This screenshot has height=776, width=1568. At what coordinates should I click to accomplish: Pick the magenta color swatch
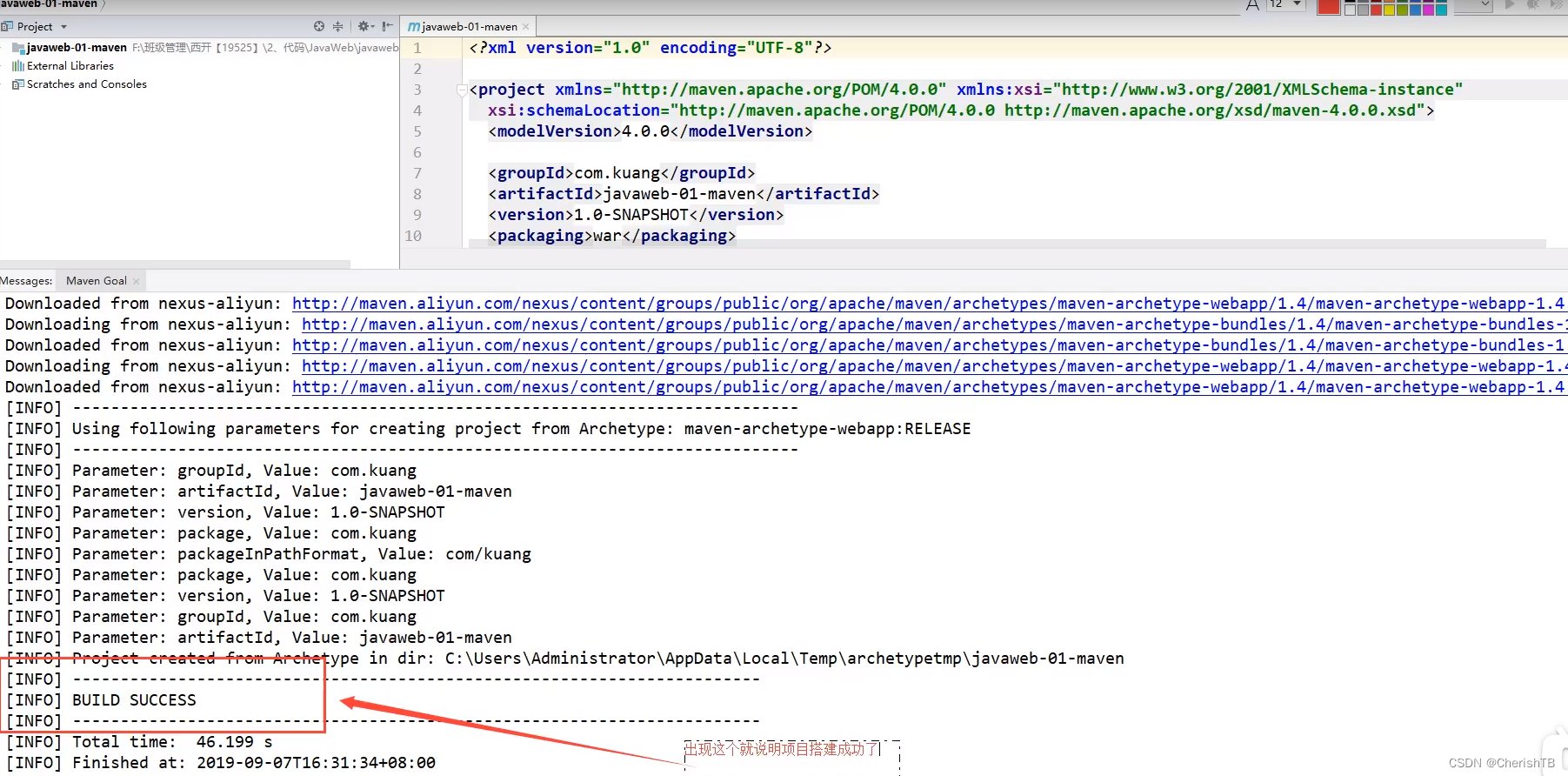[1428, 10]
